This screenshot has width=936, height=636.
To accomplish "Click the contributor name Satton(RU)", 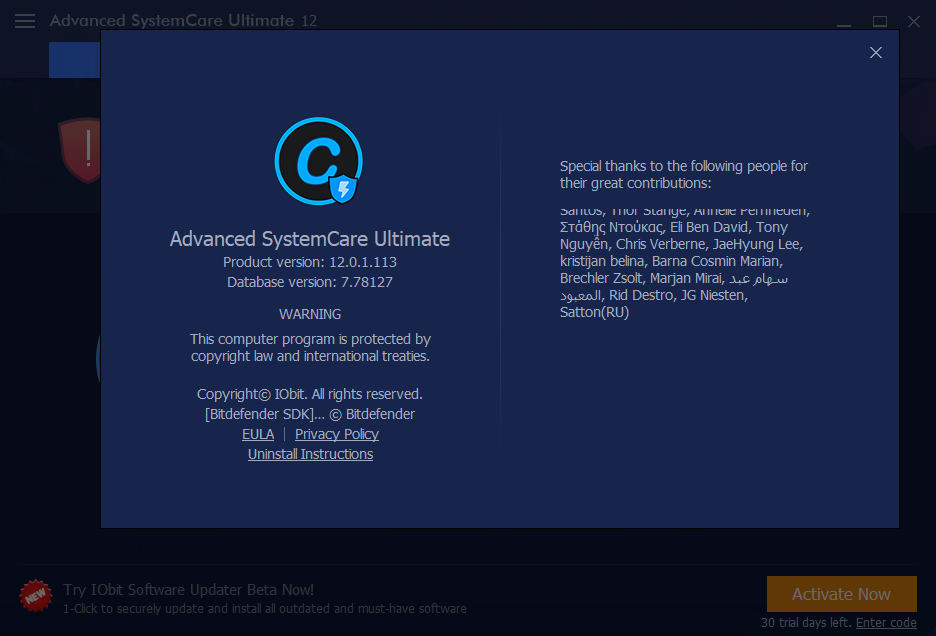I will click(x=595, y=312).
